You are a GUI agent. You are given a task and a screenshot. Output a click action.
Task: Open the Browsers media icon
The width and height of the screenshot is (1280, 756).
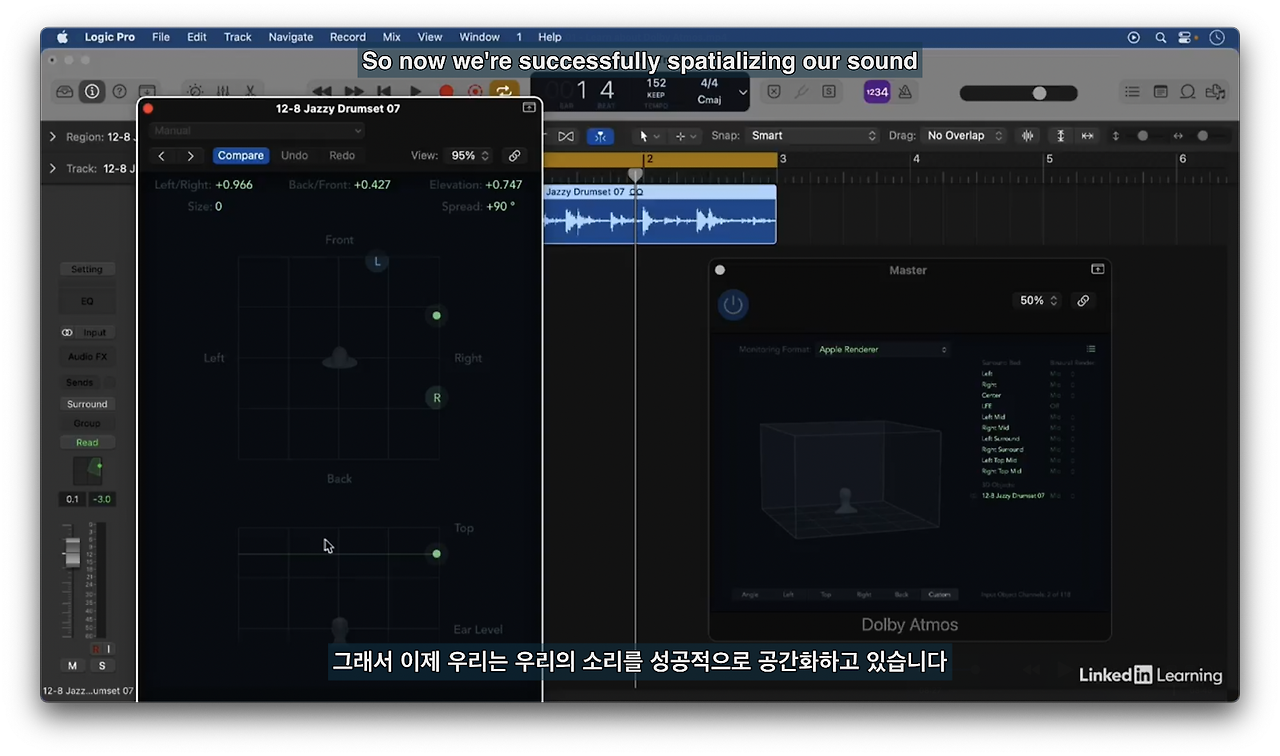click(x=1216, y=91)
